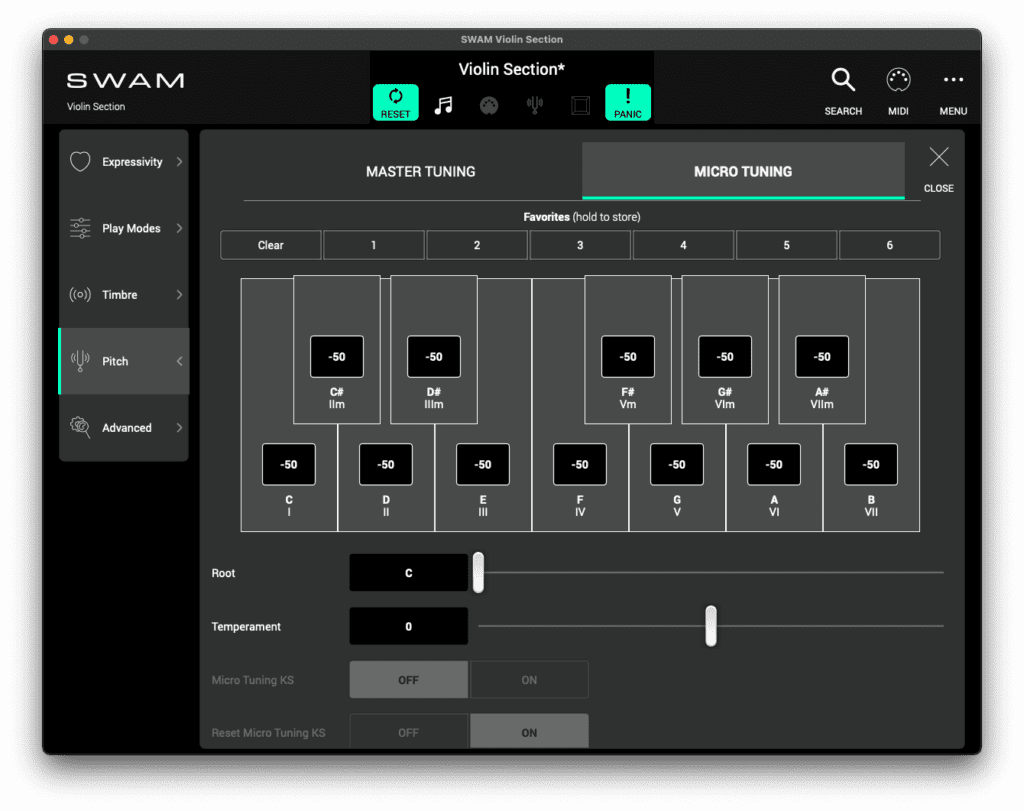The image size is (1024, 811).
Task: Select the Timbre panel icon in sidebar
Action: (x=80, y=294)
